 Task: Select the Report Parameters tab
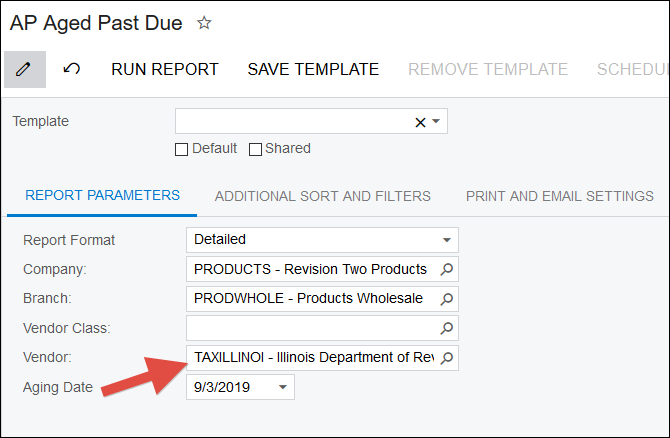[102, 196]
